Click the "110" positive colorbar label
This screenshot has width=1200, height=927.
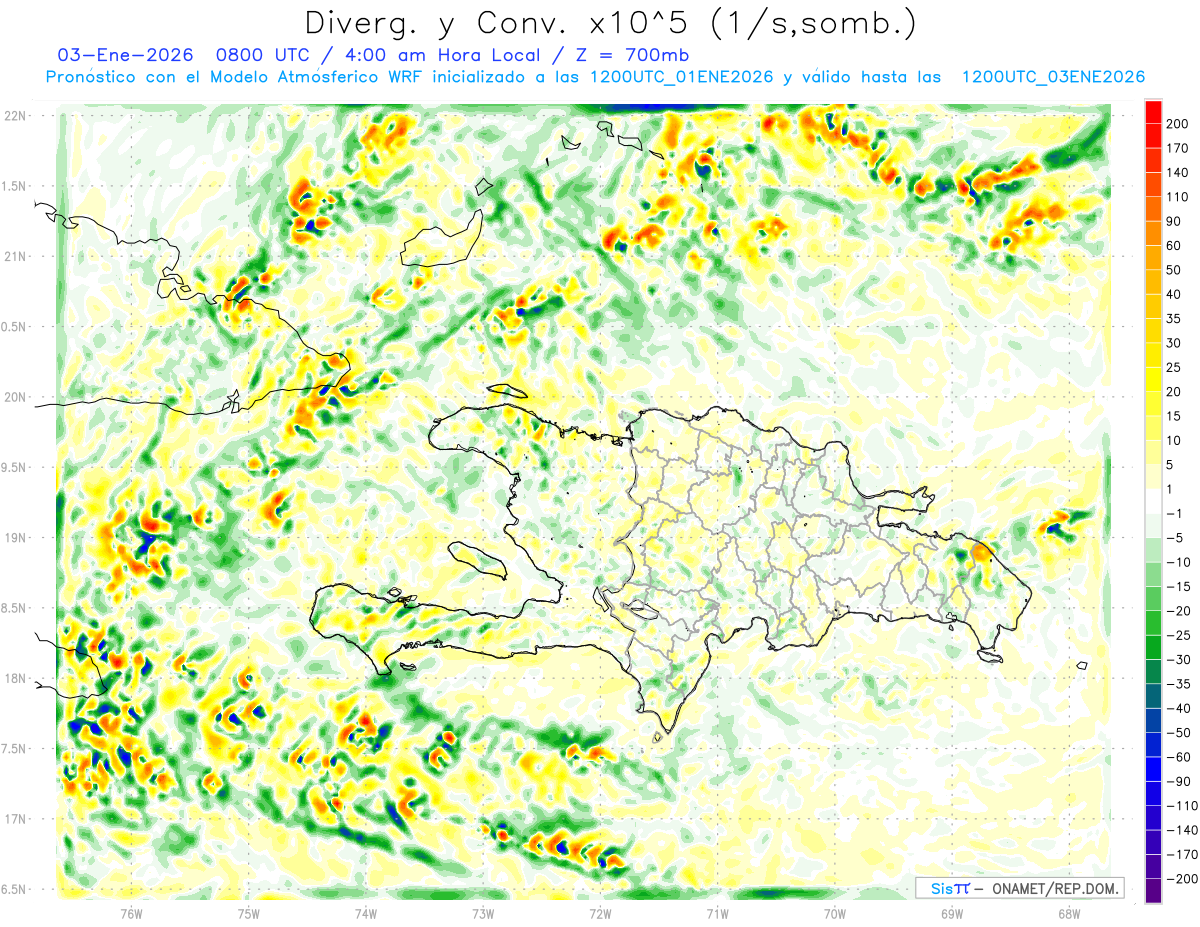(1177, 197)
